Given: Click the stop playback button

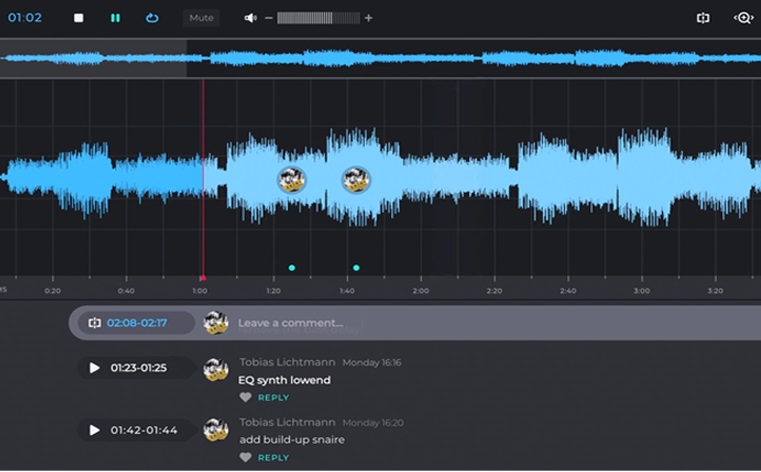Looking at the screenshot, I should [79, 18].
